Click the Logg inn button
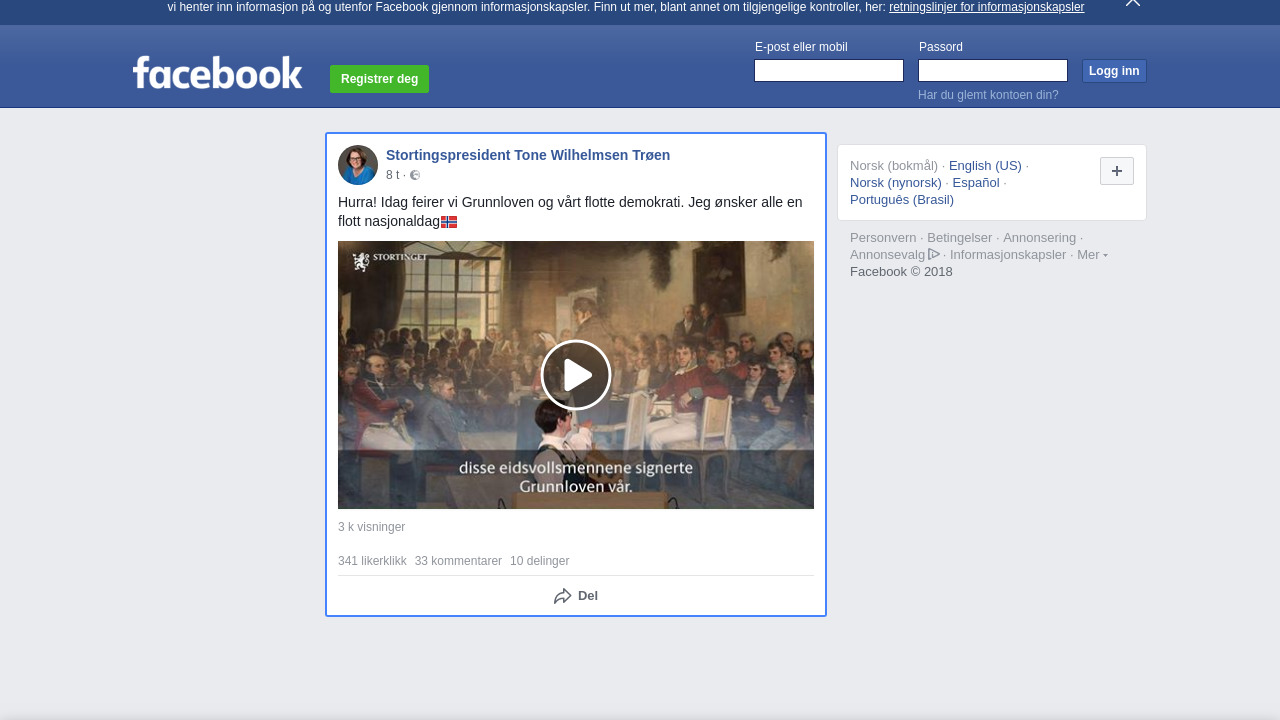This screenshot has height=720, width=1280. tap(1114, 71)
